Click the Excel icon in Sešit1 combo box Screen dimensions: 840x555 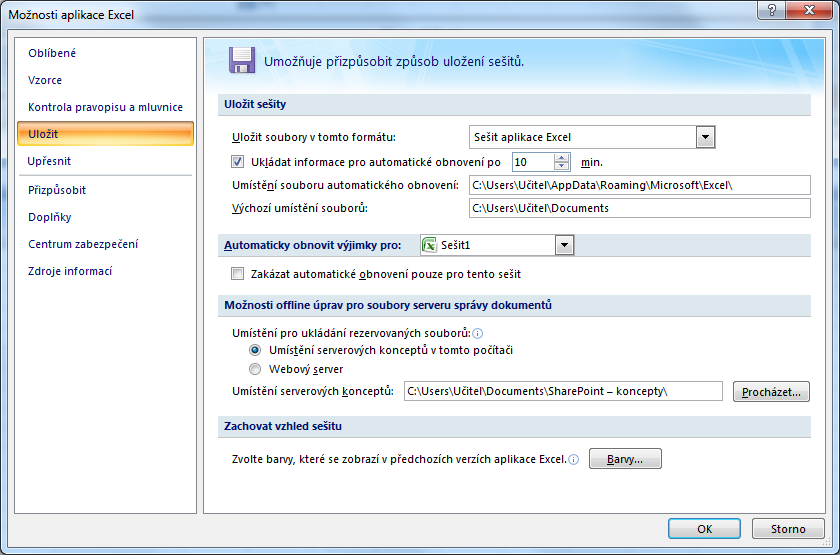[x=430, y=245]
